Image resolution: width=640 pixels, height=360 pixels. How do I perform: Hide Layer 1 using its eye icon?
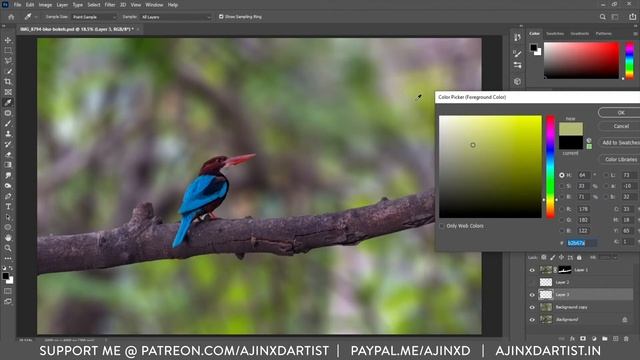click(532, 270)
